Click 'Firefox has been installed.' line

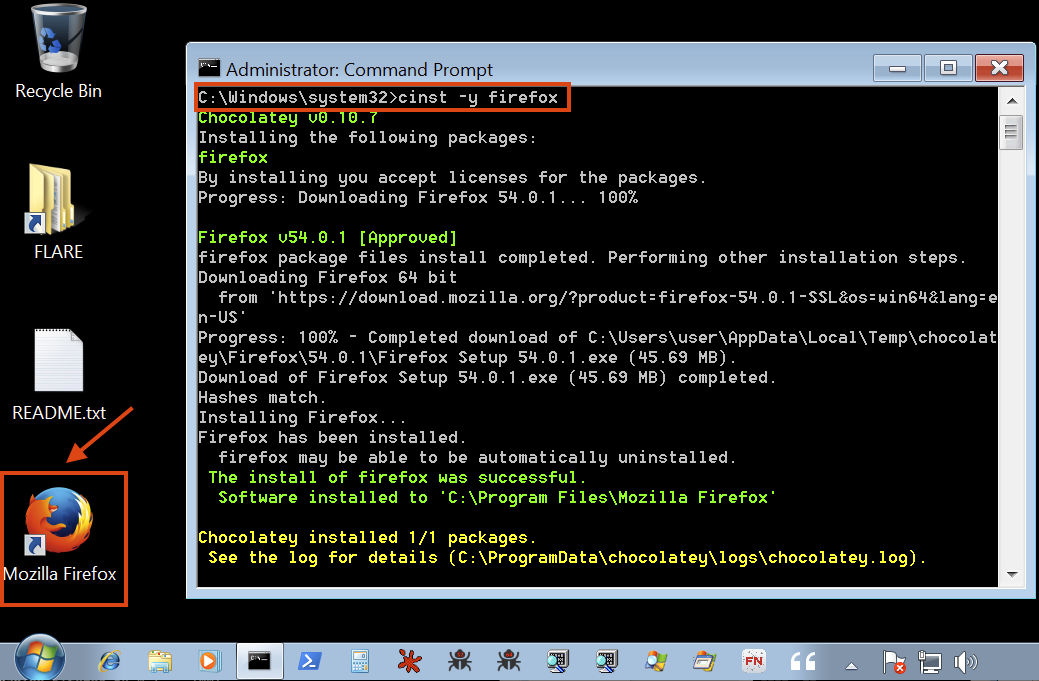332,437
